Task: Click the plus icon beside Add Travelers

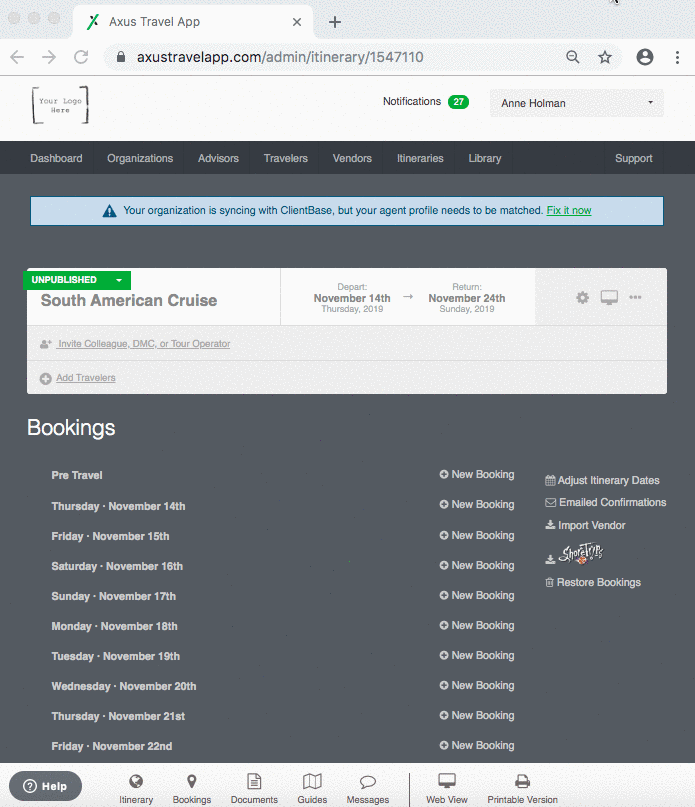Action: click(45, 378)
